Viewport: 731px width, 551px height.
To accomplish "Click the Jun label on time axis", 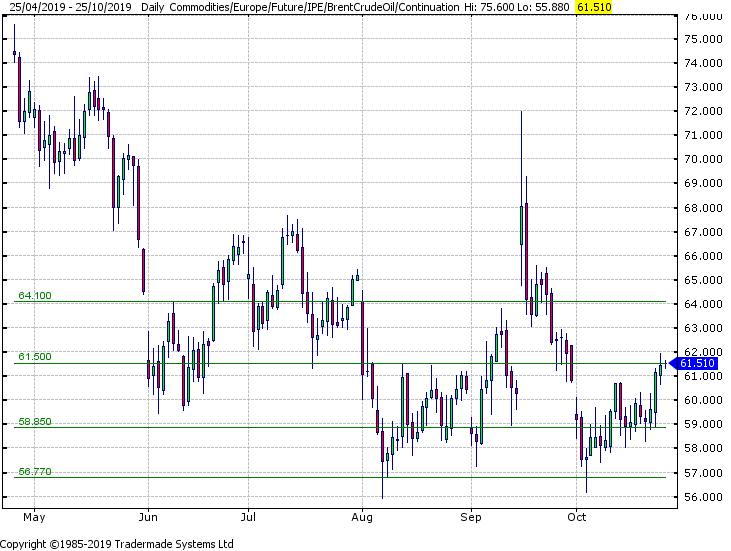I will (148, 517).
